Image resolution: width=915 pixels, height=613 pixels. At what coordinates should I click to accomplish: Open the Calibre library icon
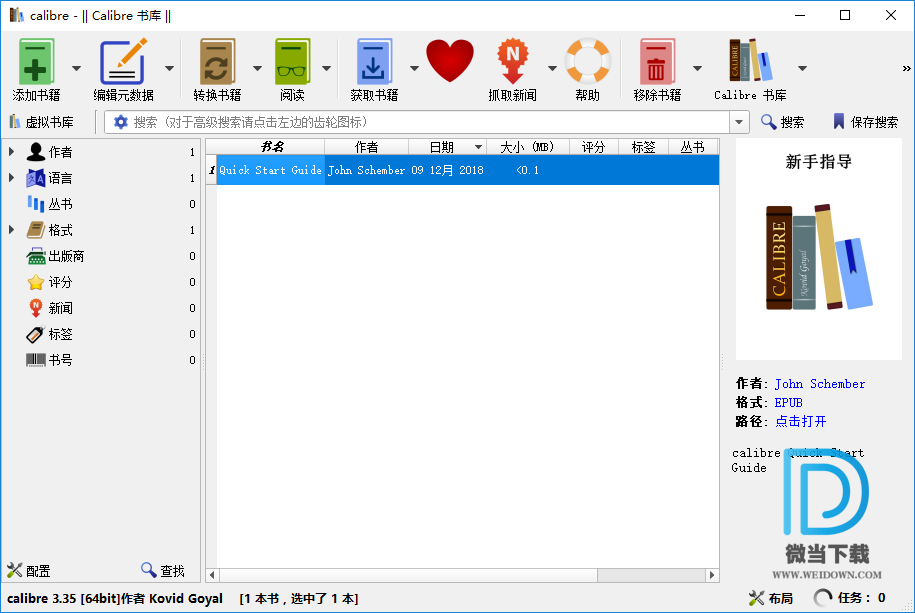tap(750, 63)
